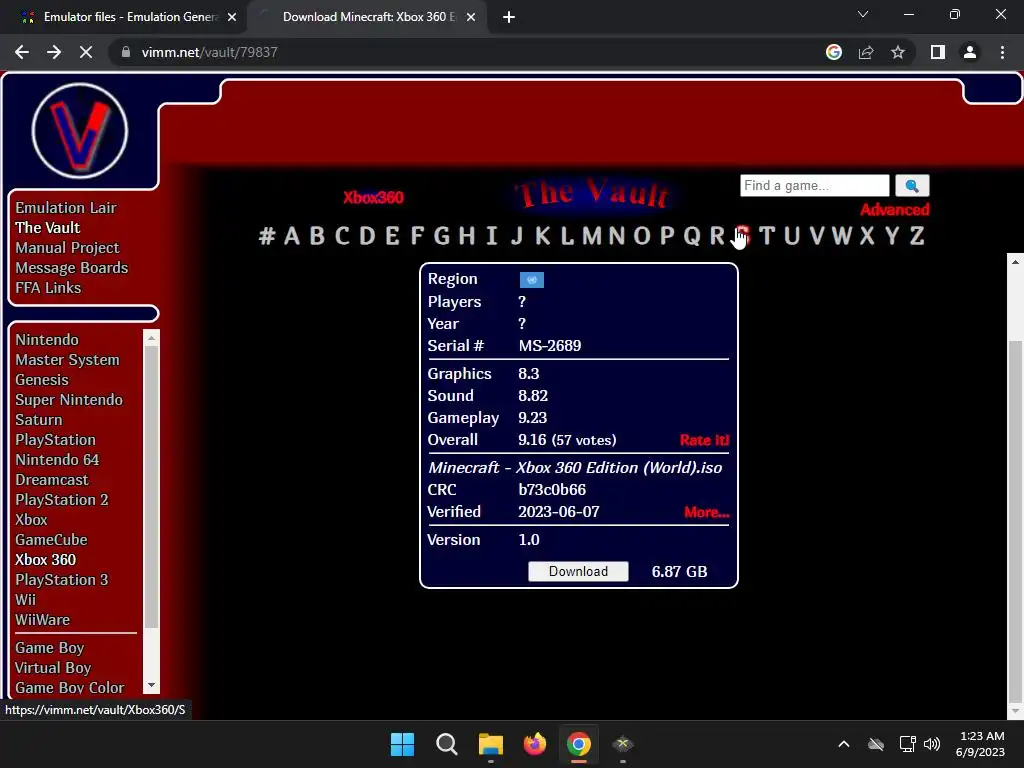Screen dimensions: 1024x768
Task: Open Advanced search link
Action: [895, 210]
